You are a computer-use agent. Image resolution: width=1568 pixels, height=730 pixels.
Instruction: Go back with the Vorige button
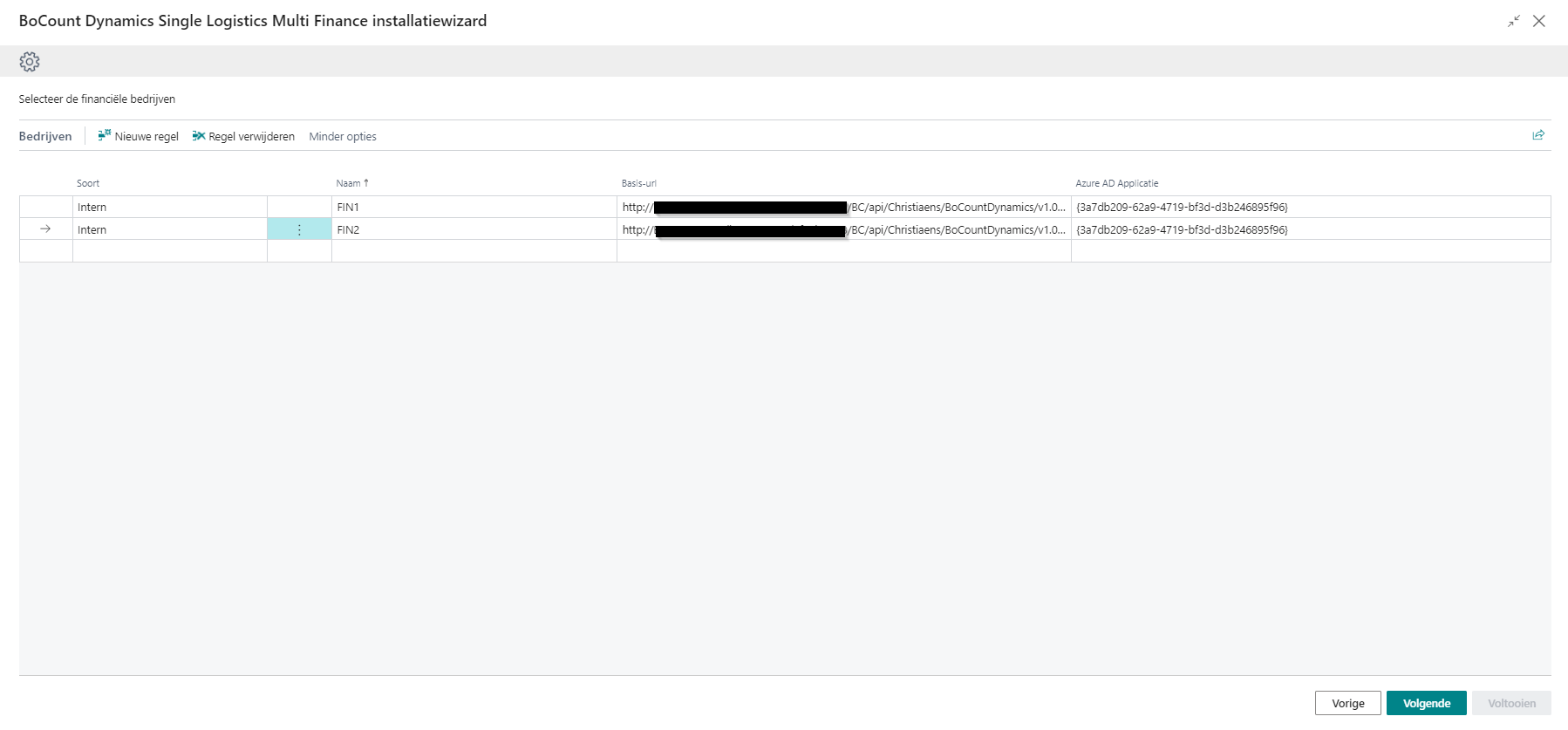(1347, 703)
